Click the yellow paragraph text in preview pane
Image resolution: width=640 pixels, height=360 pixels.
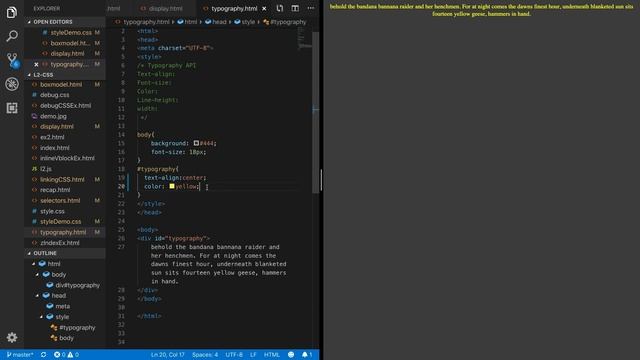pyautogui.click(x=482, y=10)
